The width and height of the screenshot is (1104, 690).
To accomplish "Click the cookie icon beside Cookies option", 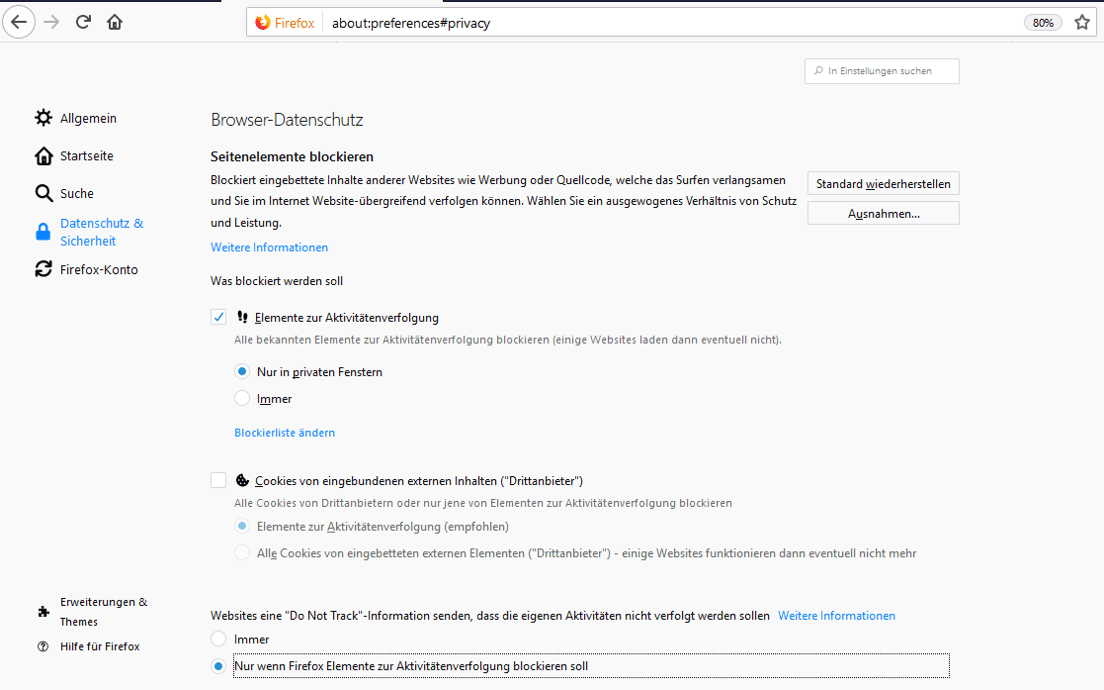I will coord(242,480).
